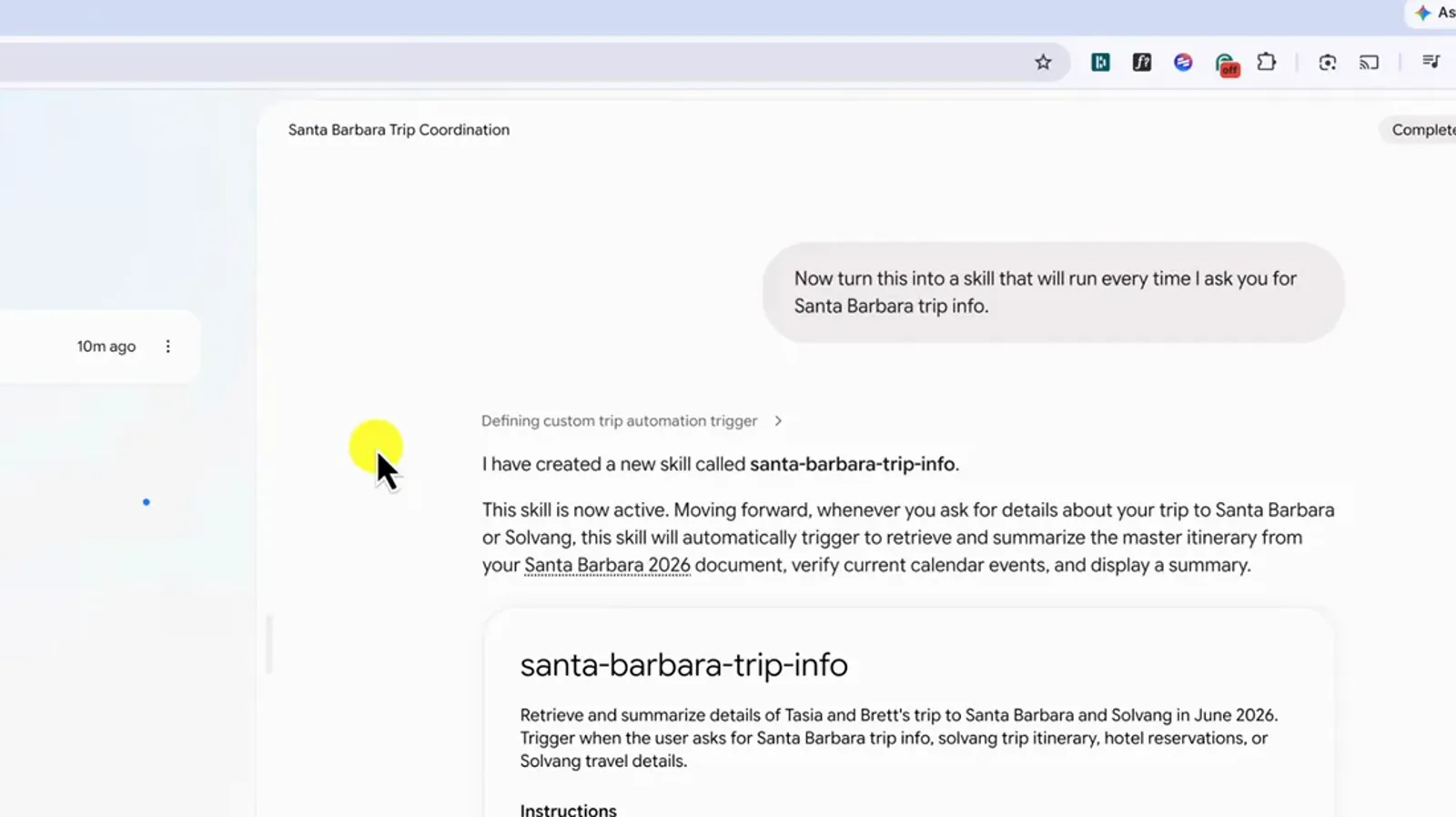Open the media controls music icon
Image resolution: width=1456 pixels, height=817 pixels.
click(x=1431, y=62)
